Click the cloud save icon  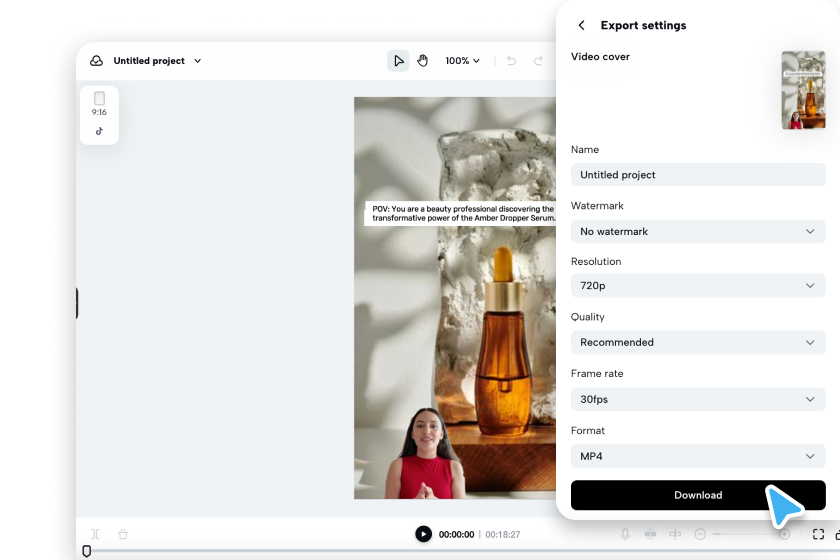click(96, 61)
